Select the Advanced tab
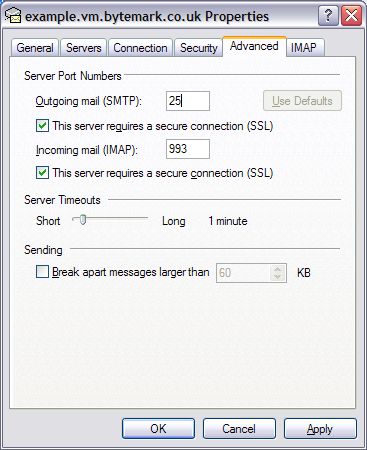The height and width of the screenshot is (450, 367). (254, 46)
